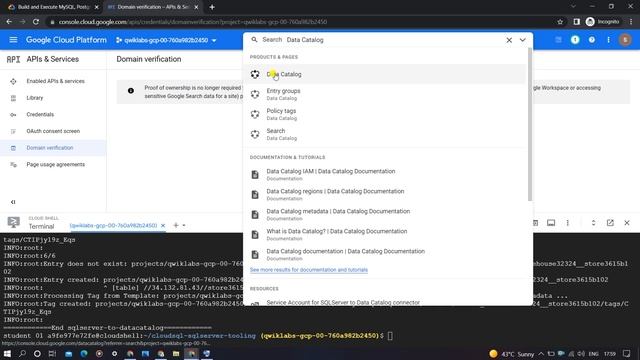Click Google Cloud Platform logo text
The height and width of the screenshot is (360, 640).
[66, 40]
